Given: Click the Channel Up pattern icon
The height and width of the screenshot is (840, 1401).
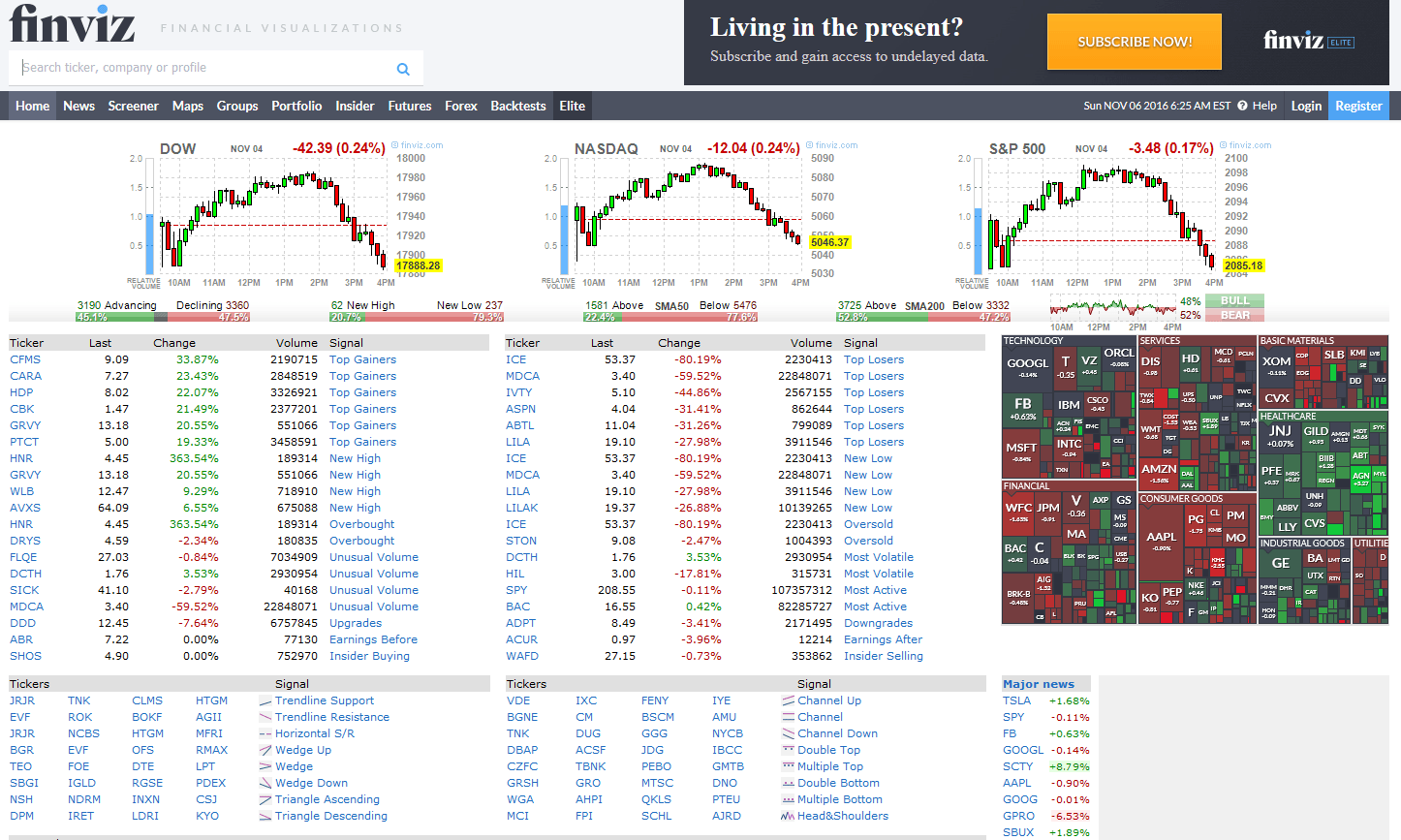Looking at the screenshot, I should [789, 701].
